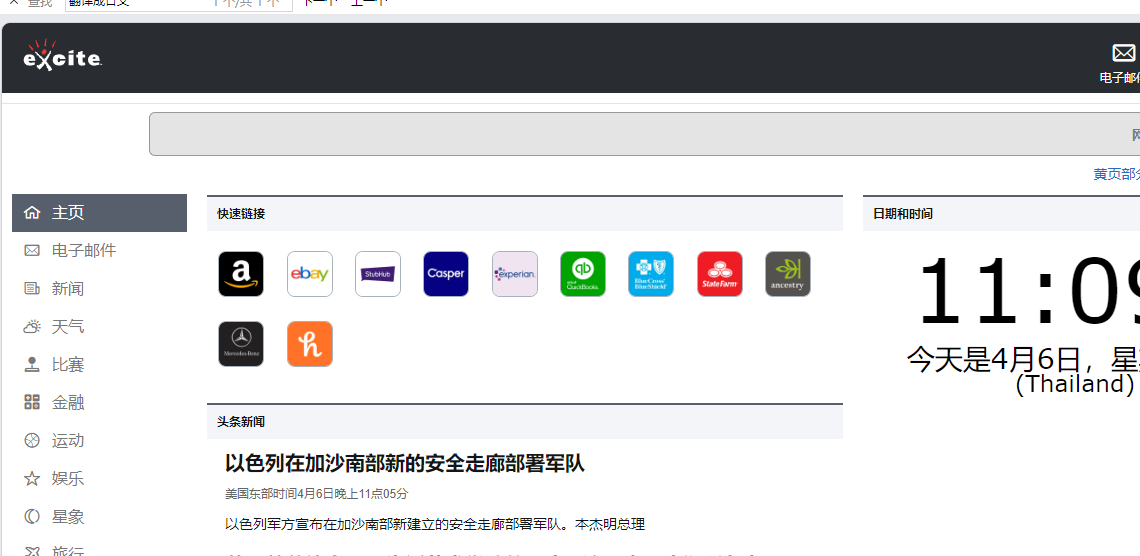Open the Honey quick link icon
Screen dimensions: 1140x556
coord(310,344)
